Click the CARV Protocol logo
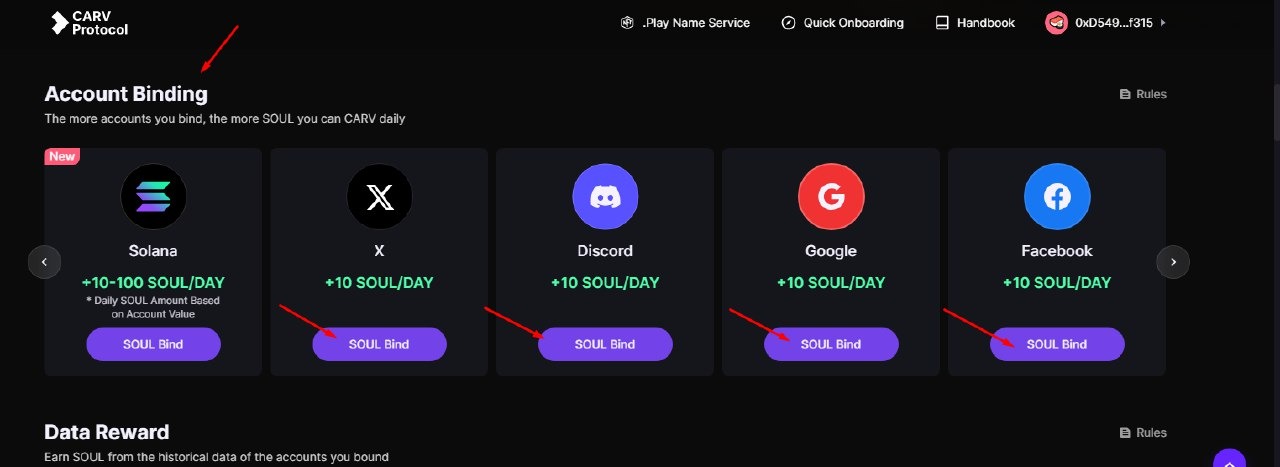 89,23
